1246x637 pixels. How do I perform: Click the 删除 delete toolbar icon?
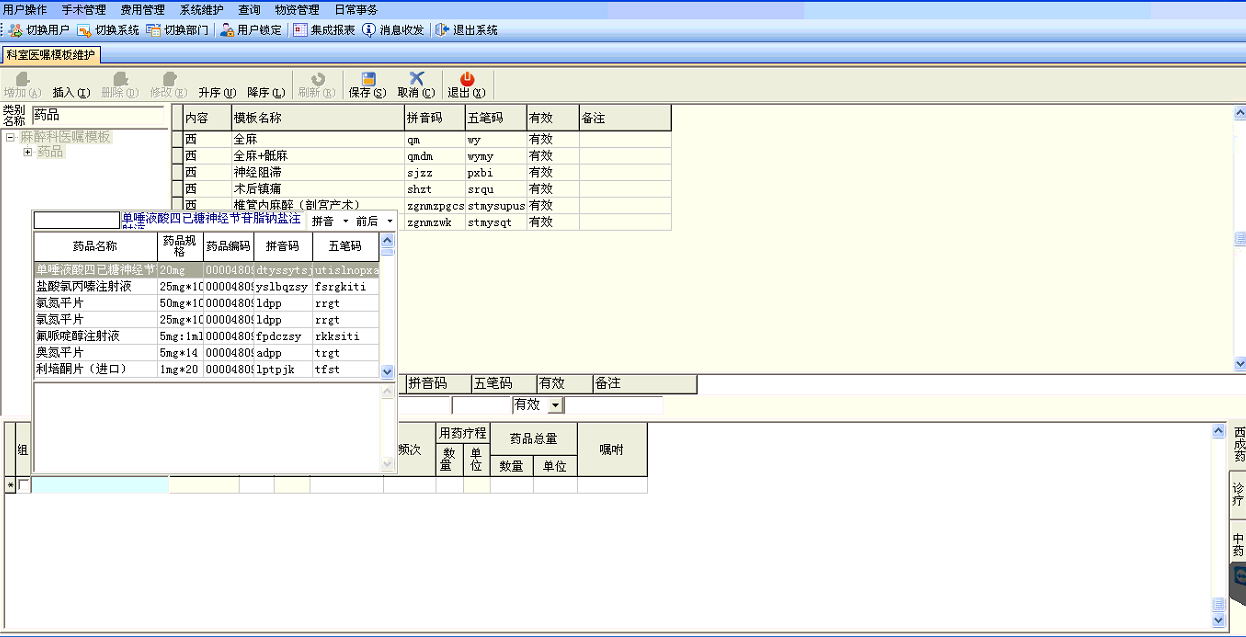[120, 78]
